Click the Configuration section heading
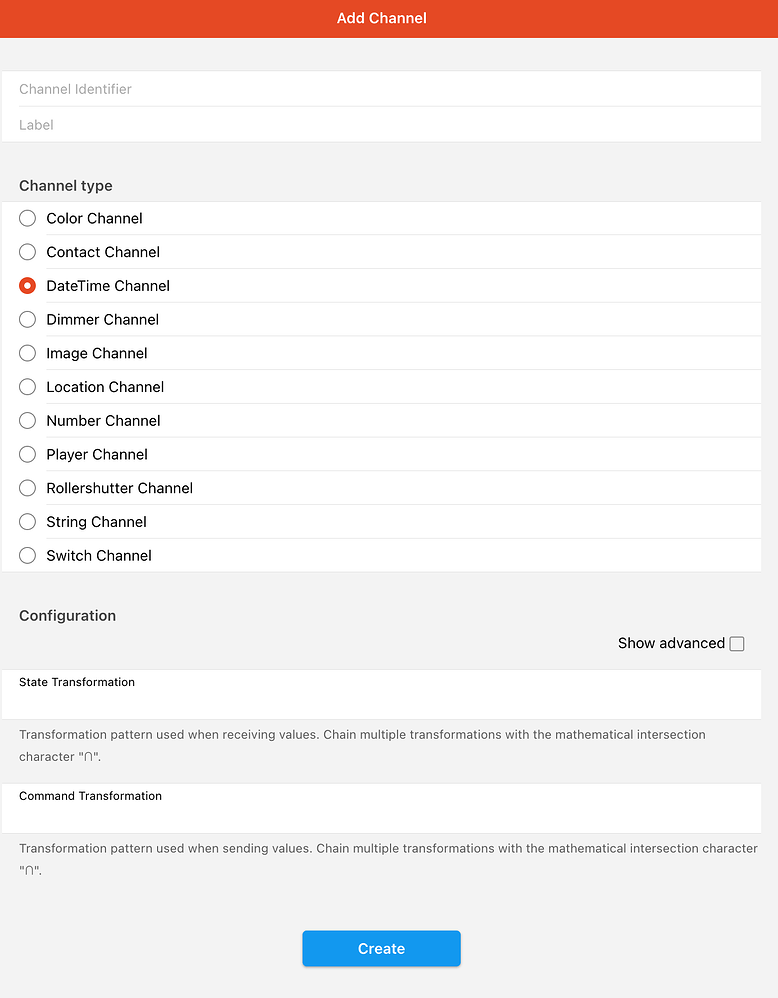 (68, 616)
